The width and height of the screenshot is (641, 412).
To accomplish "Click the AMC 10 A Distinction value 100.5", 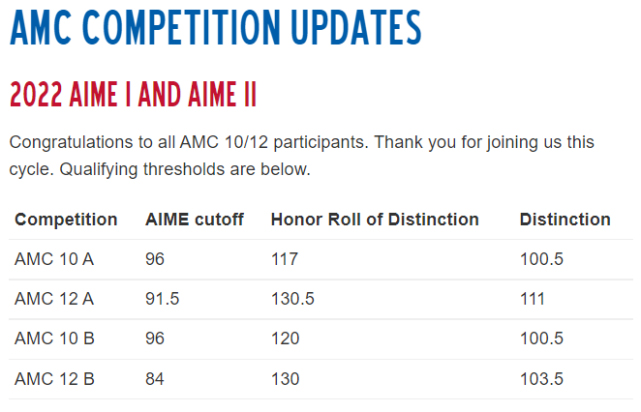I will point(542,259).
